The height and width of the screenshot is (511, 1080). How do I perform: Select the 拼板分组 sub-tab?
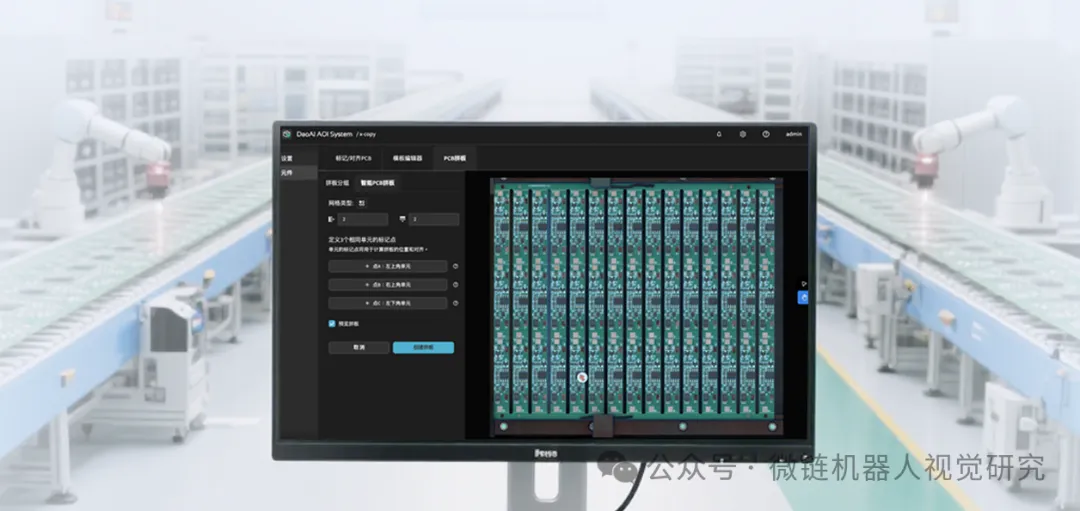coord(337,183)
